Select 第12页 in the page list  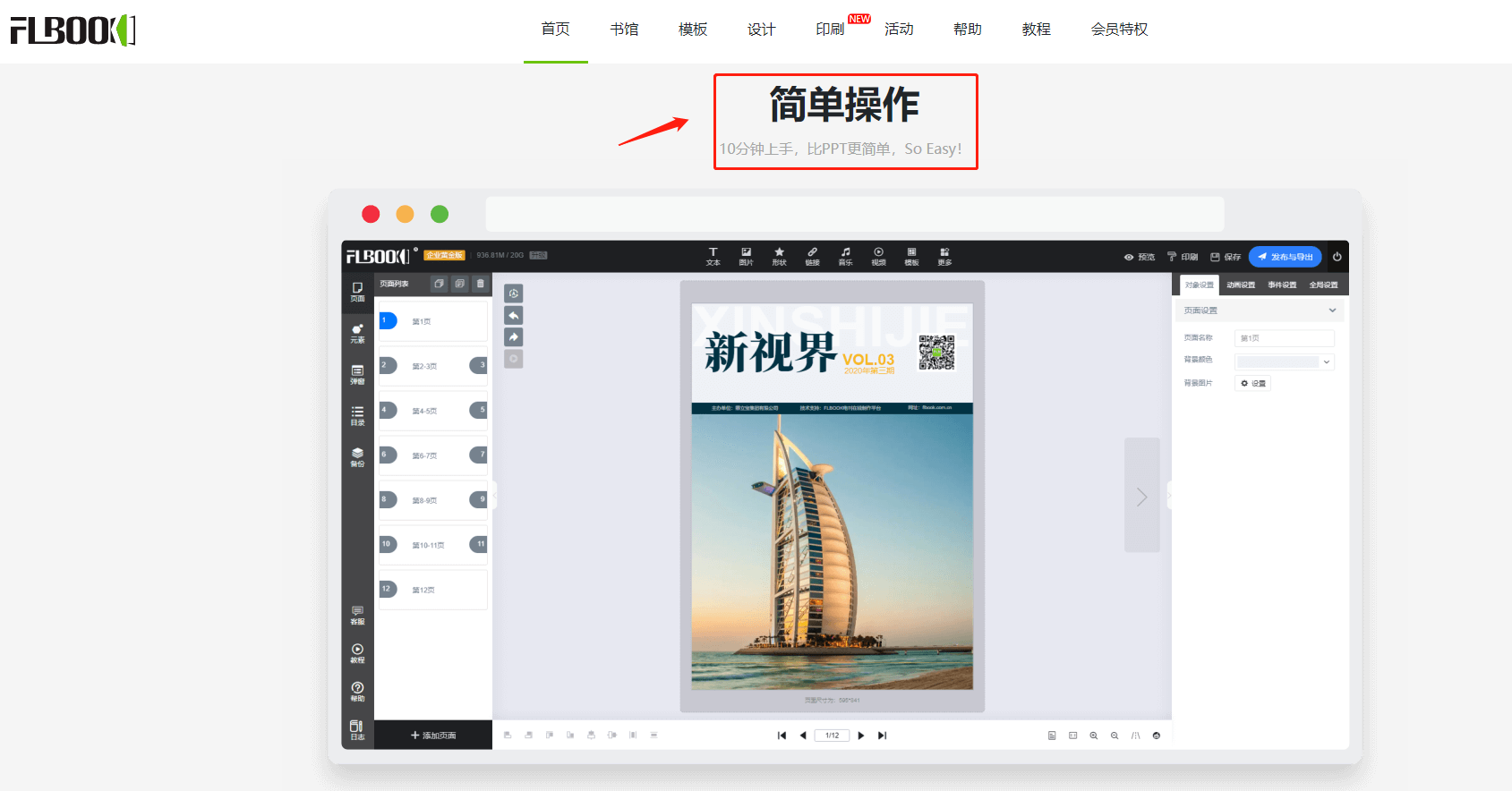(433, 590)
